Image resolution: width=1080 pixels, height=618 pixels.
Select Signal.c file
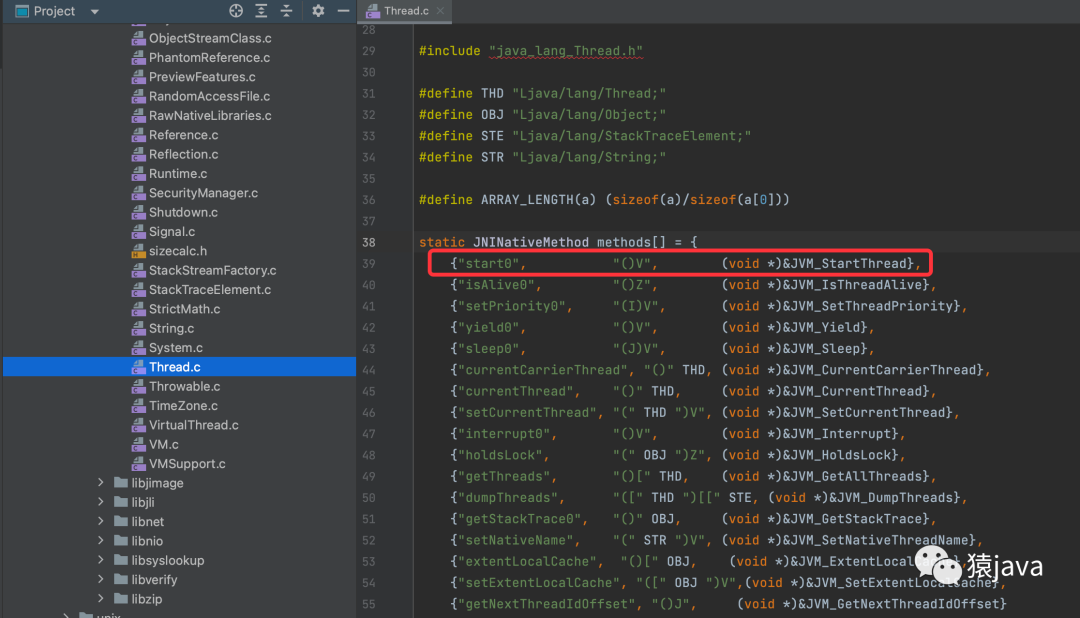[x=172, y=231]
